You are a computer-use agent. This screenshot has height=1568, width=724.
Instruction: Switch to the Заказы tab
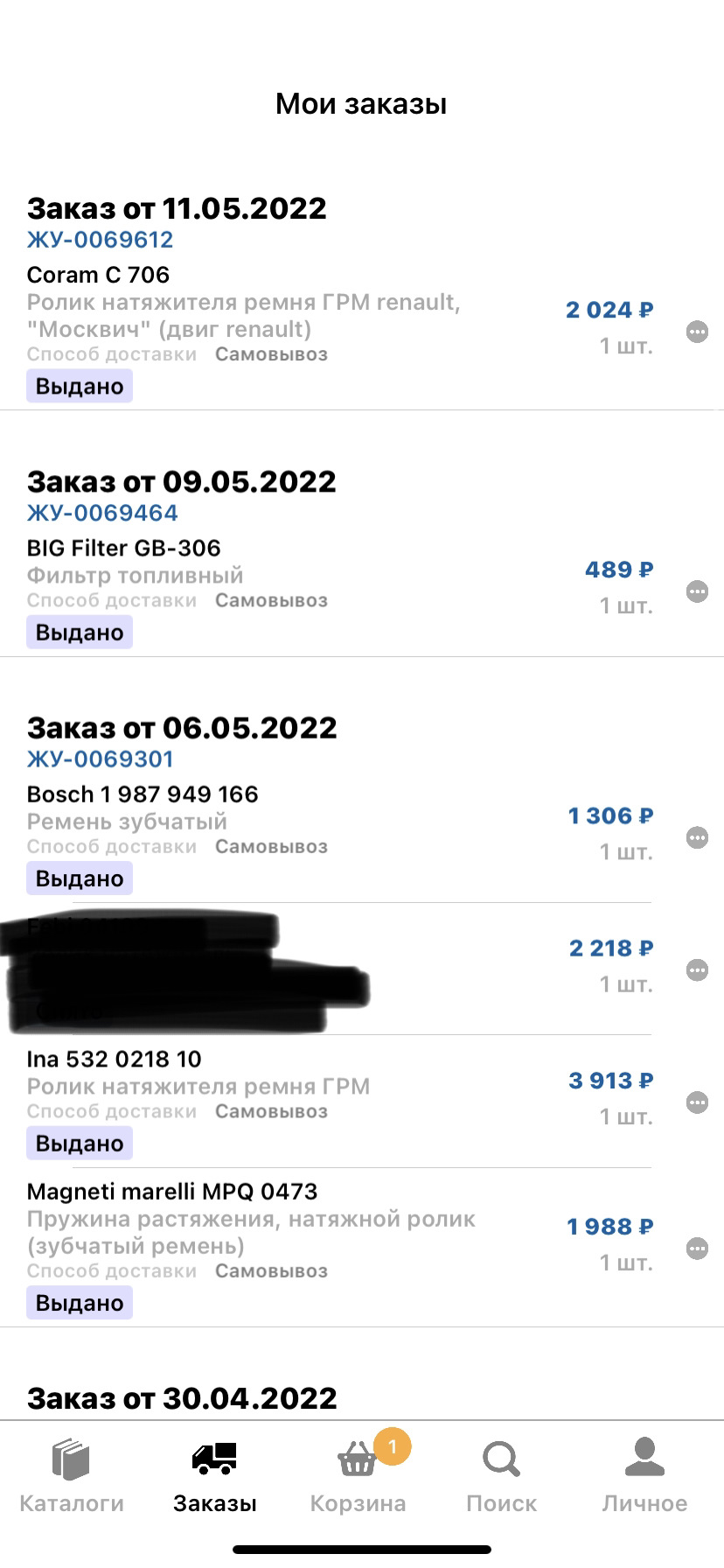pos(215,1477)
